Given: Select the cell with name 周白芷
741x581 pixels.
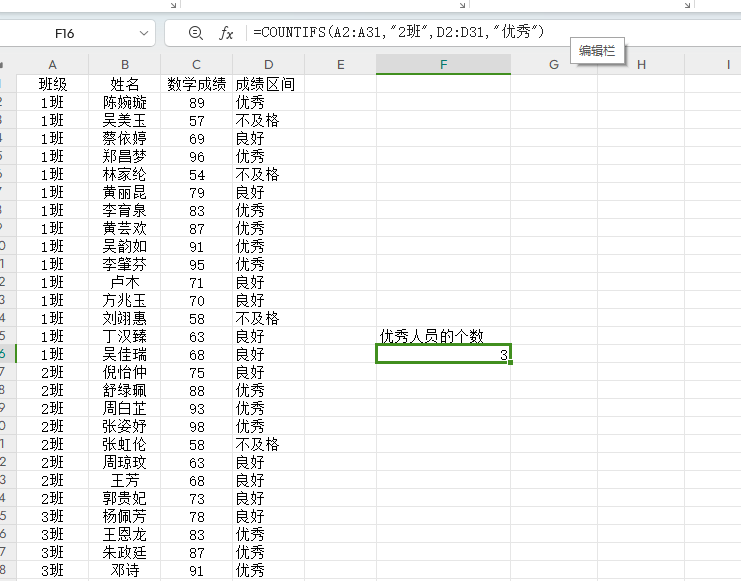Looking at the screenshot, I should pos(125,408).
